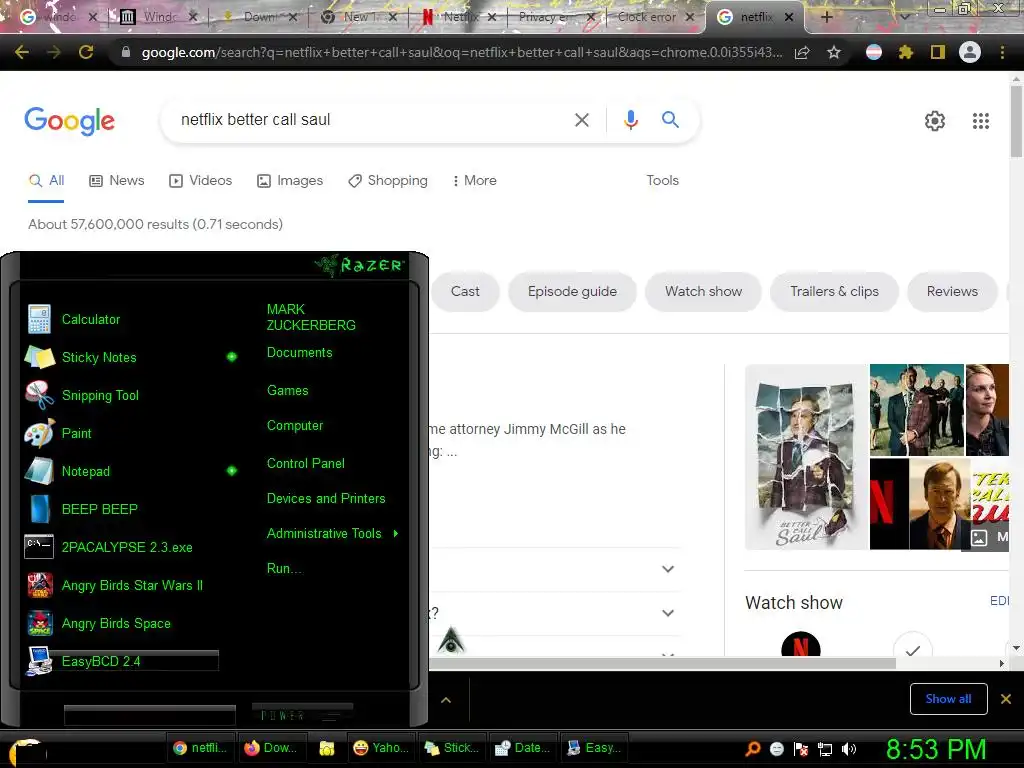Switch to Firefox Dow... taskbar item

click(272, 748)
